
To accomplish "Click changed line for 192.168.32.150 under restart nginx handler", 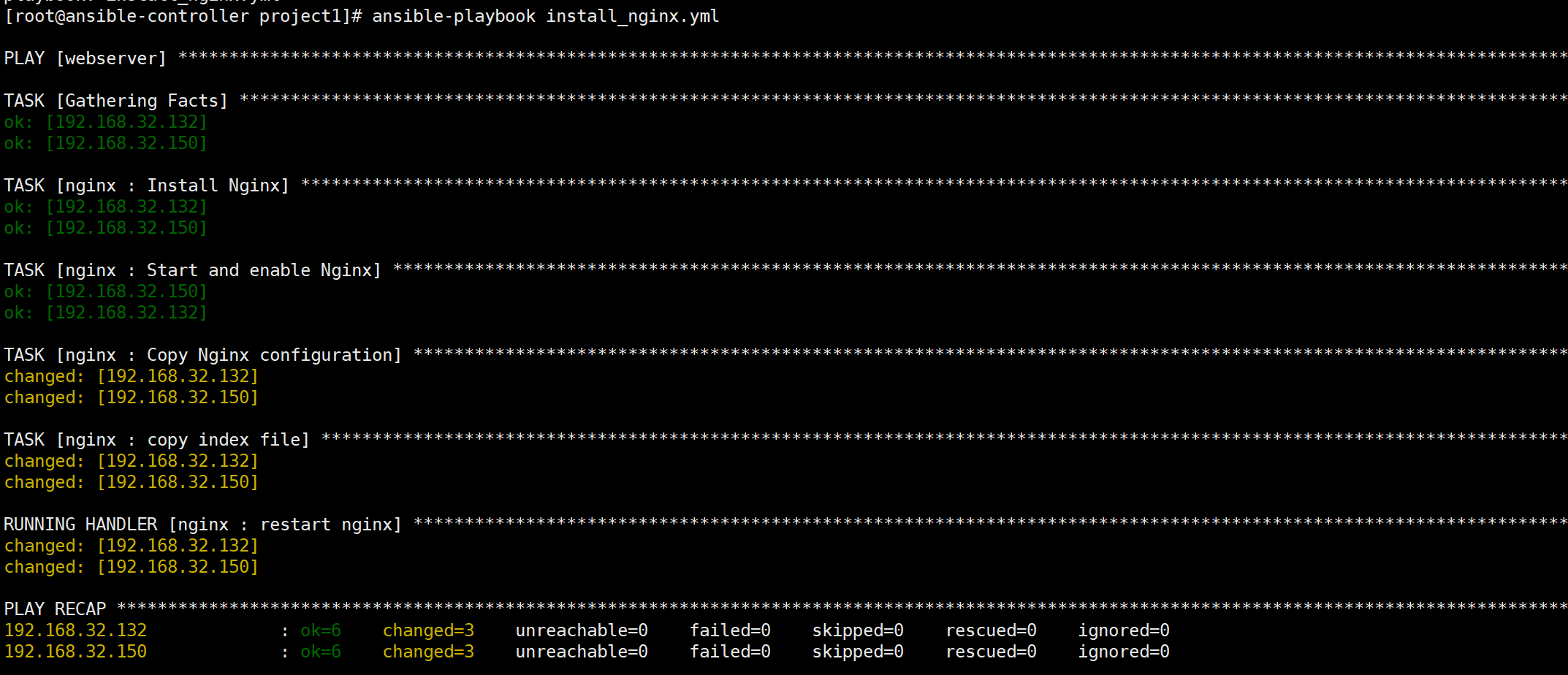I will (x=132, y=567).
